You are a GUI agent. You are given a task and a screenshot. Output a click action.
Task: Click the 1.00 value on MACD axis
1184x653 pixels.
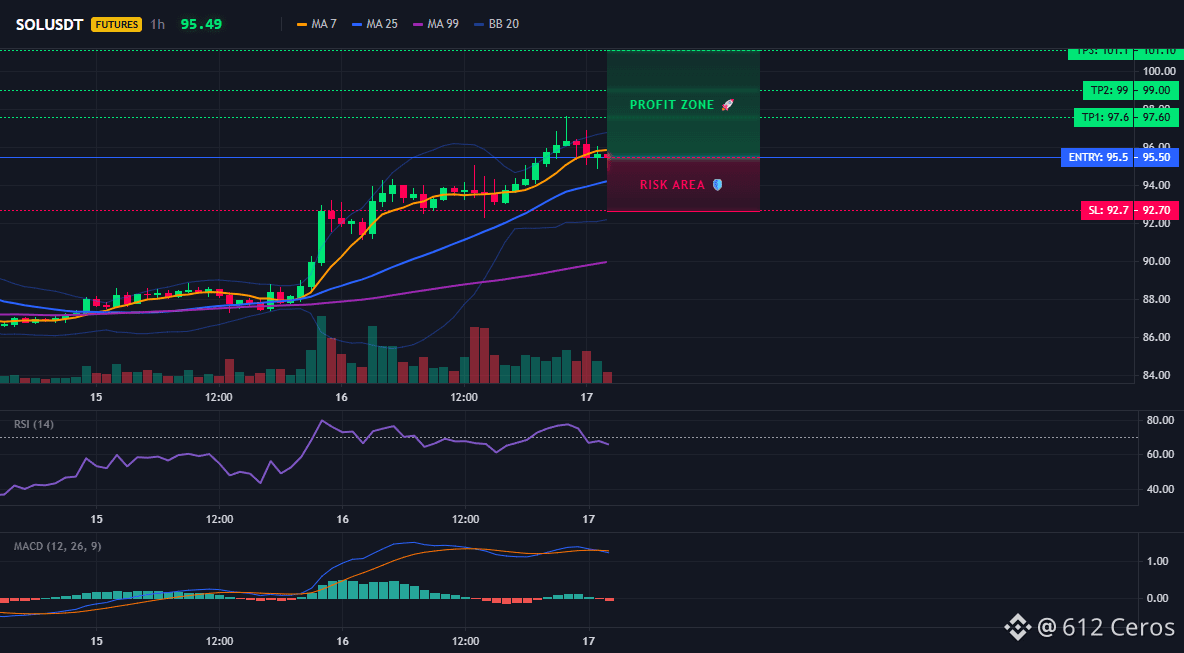pyautogui.click(x=1157, y=561)
